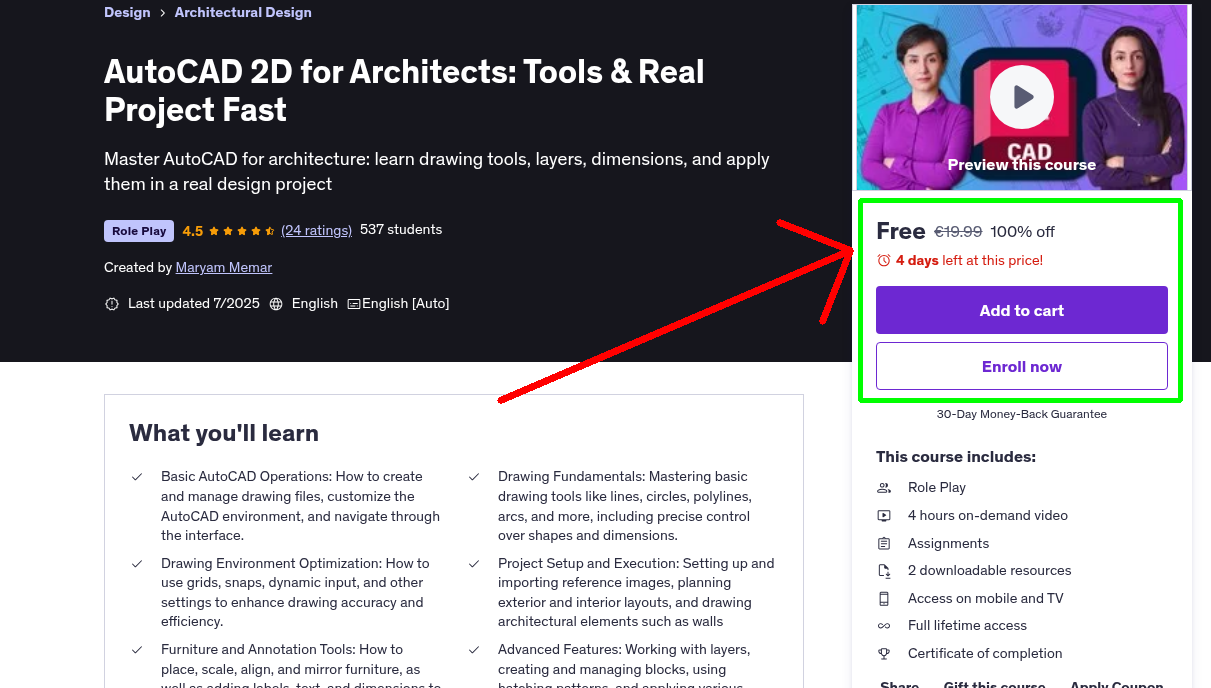The width and height of the screenshot is (1211, 688).
Task: Click the globe language icon
Action: coord(276,303)
